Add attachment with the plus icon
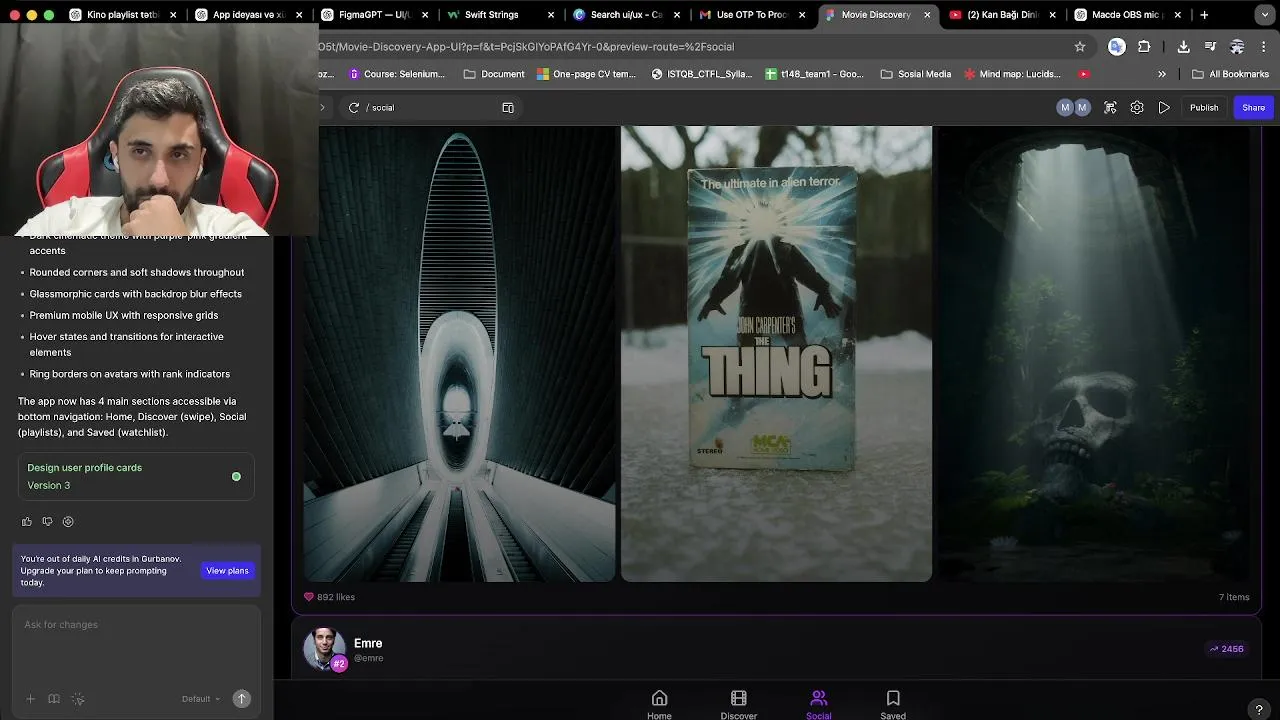This screenshot has height=720, width=1280. tap(30, 699)
